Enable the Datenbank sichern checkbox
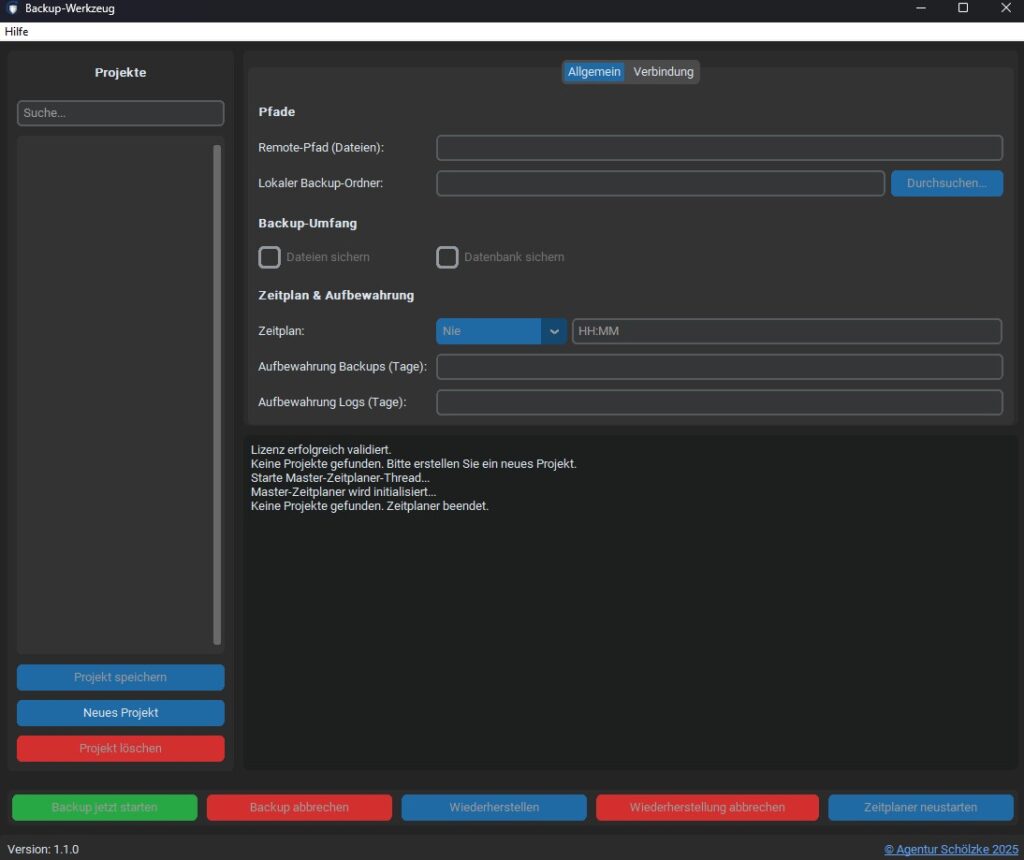Viewport: 1024px width, 860px height. click(x=447, y=257)
